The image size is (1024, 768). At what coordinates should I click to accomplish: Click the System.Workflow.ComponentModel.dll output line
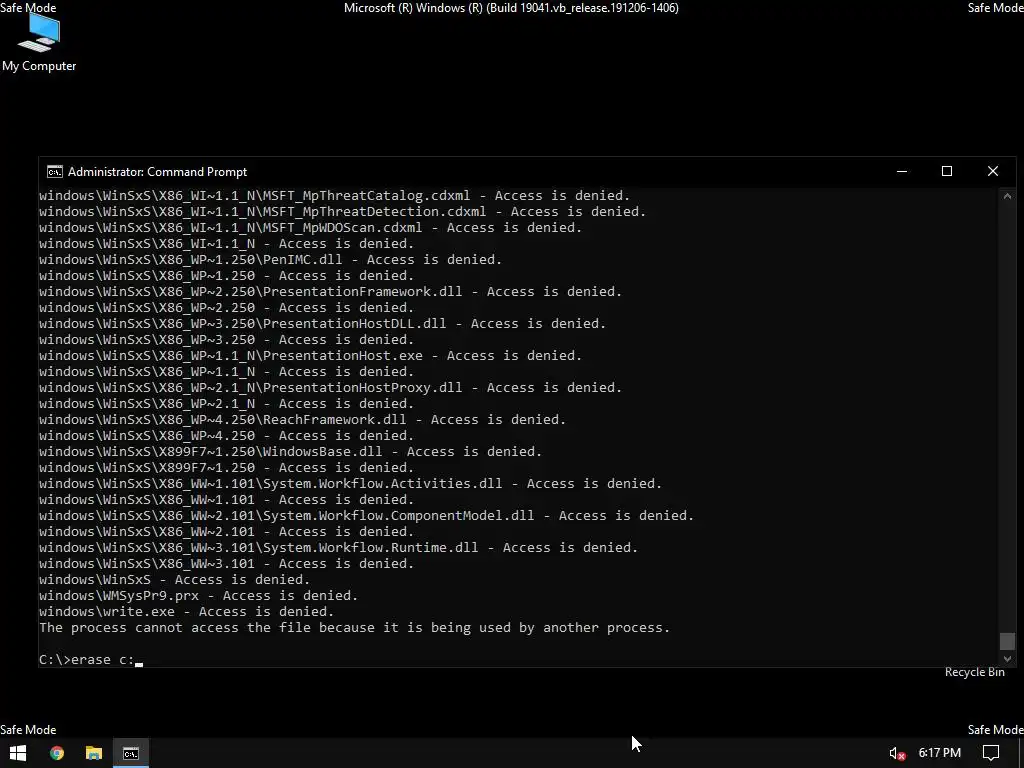coord(366,516)
